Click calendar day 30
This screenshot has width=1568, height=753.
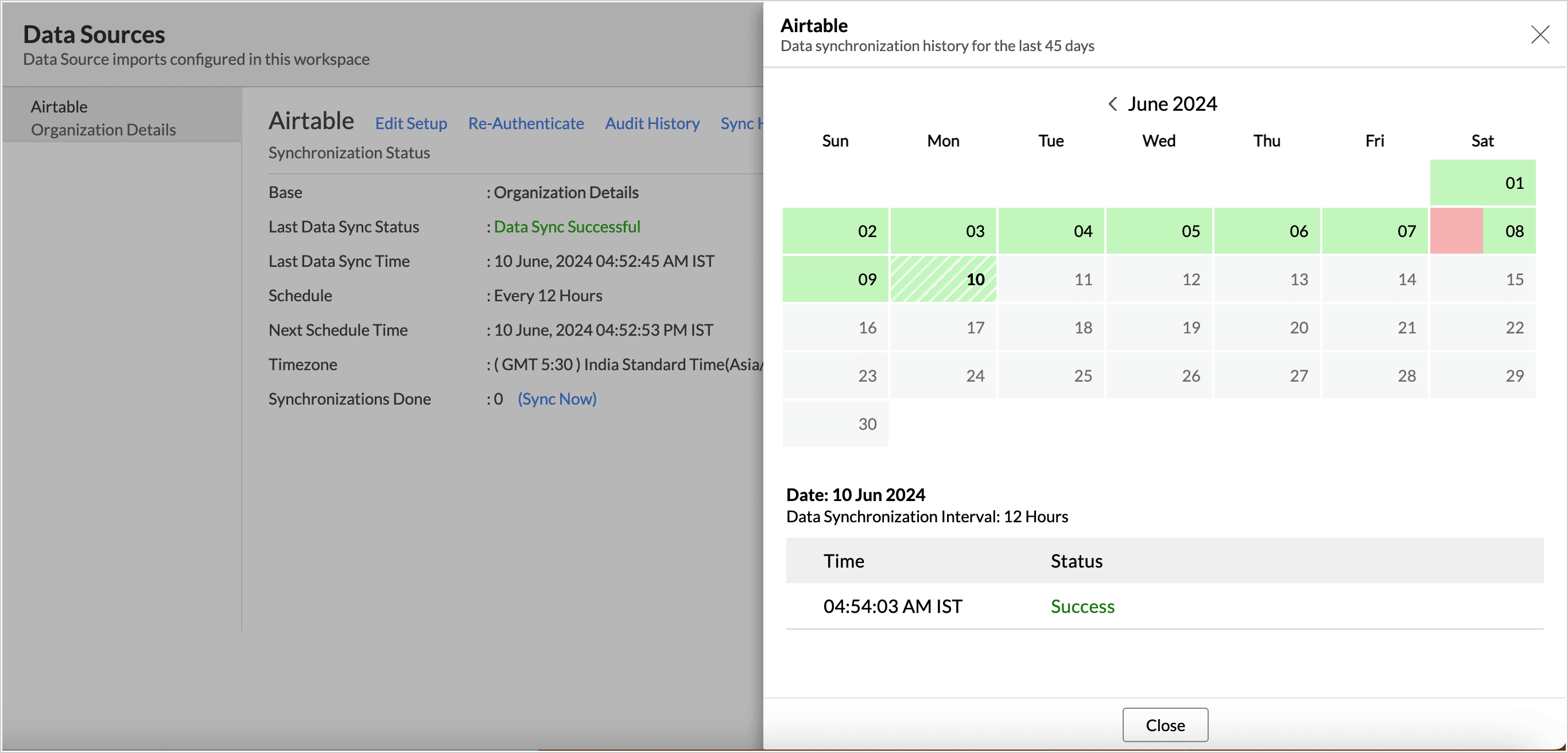point(835,423)
